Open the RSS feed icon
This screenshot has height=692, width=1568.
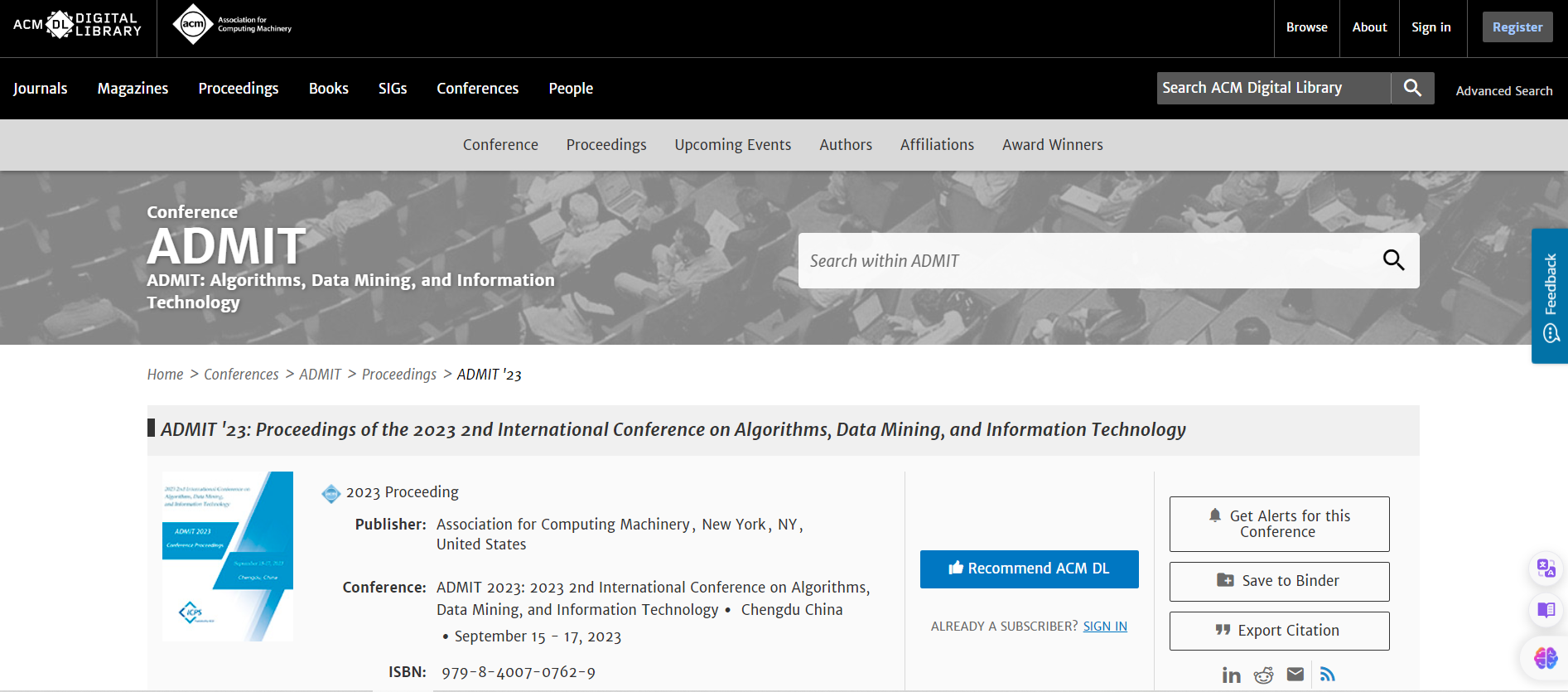[1327, 674]
